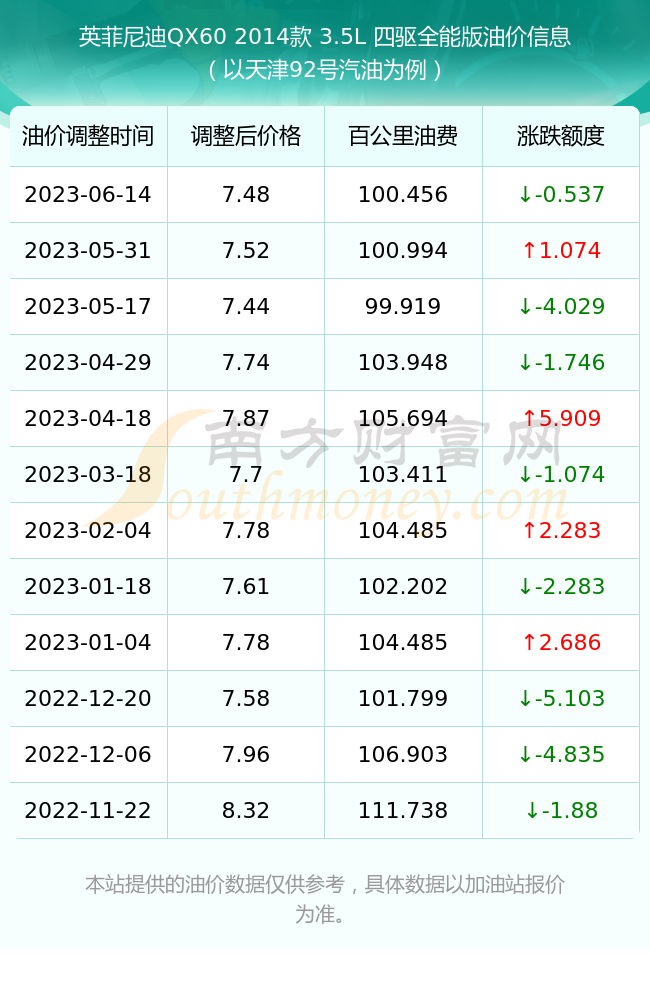Click the date 2023-06-14 cell

point(88,195)
